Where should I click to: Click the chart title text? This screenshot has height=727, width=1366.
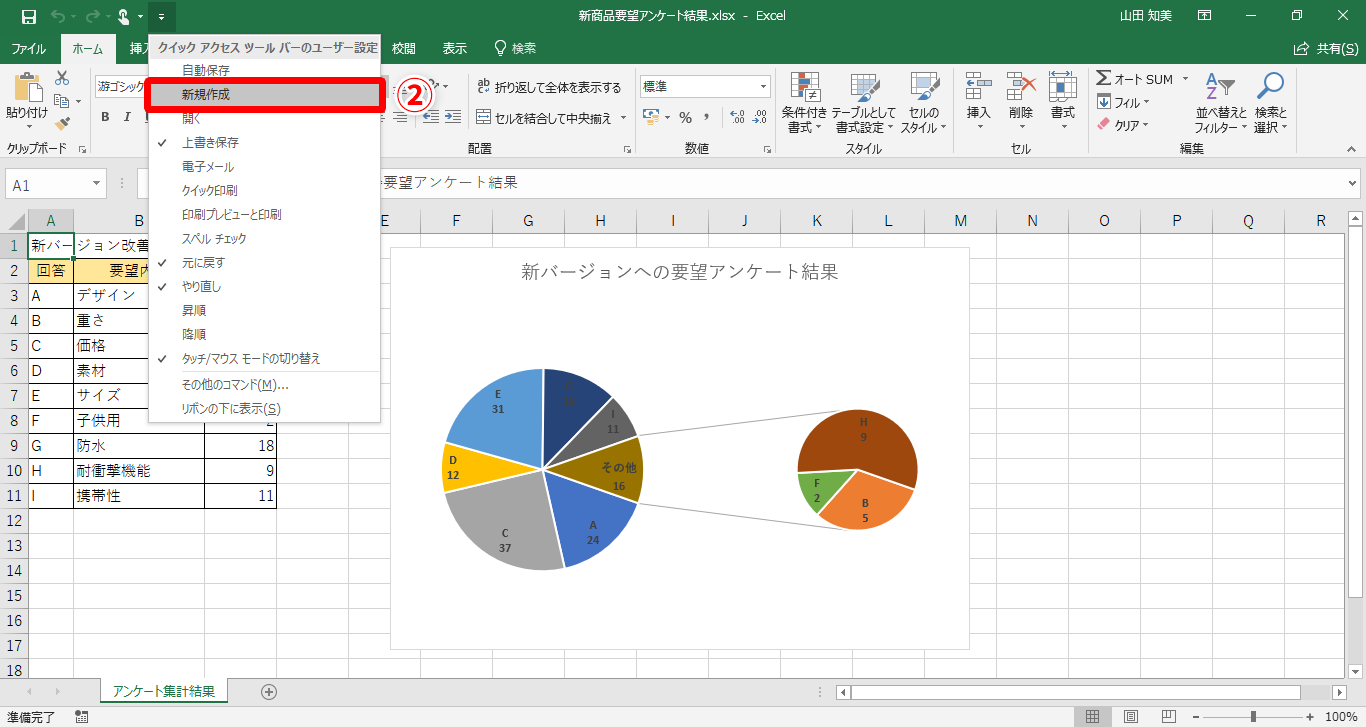pos(680,271)
